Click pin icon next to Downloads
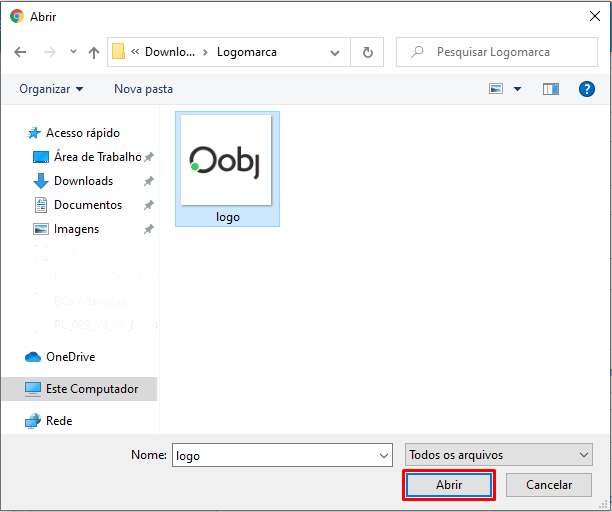 coord(149,181)
